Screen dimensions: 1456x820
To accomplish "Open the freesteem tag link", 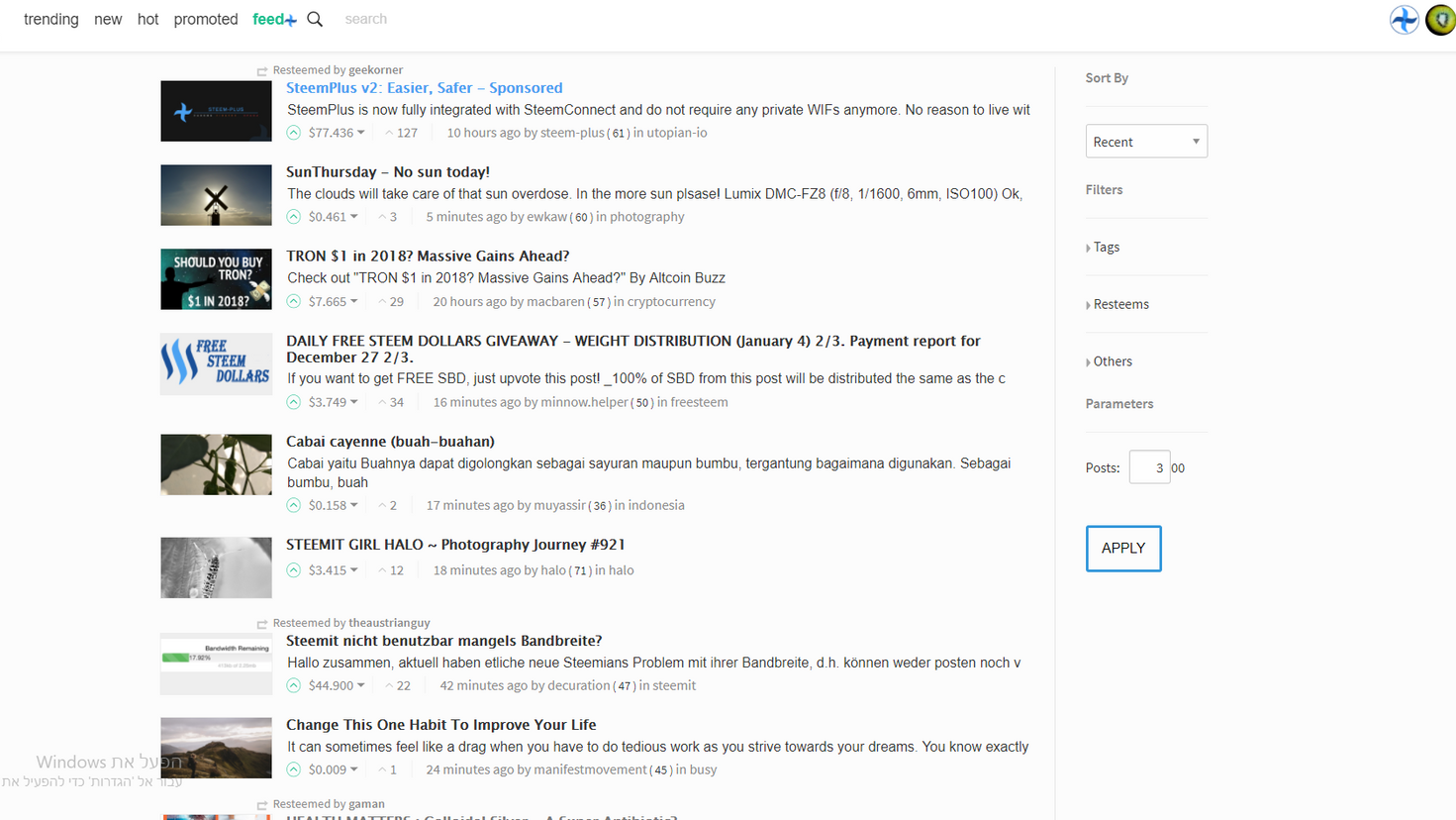I will [x=699, y=402].
